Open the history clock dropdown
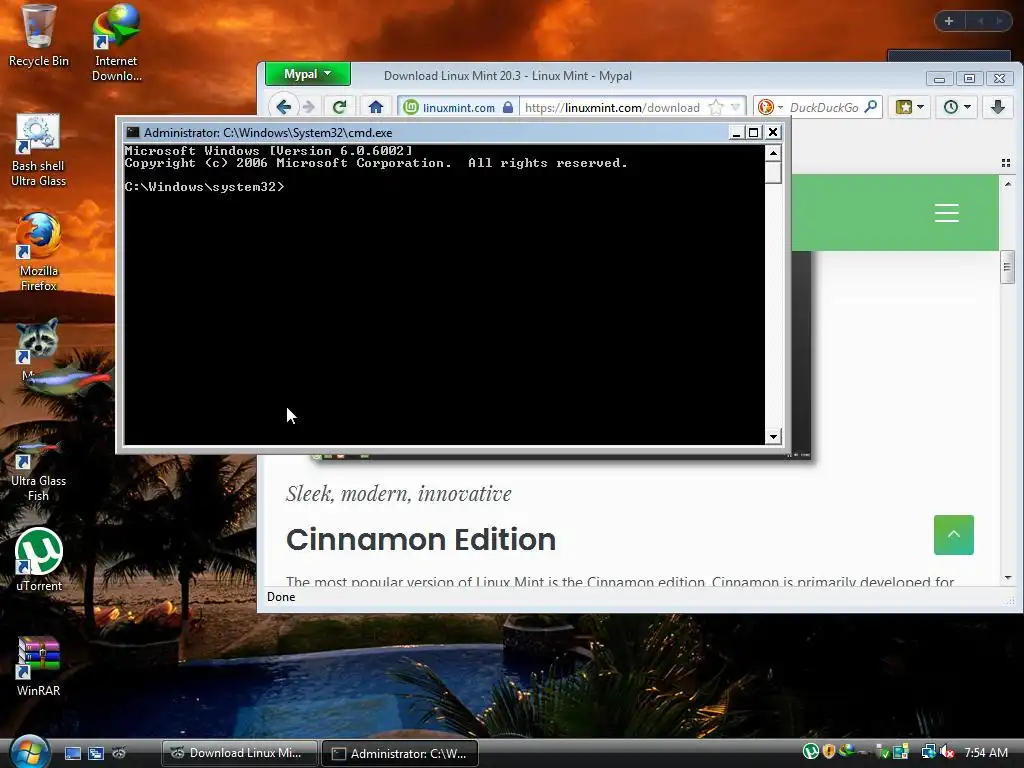 coord(957,107)
